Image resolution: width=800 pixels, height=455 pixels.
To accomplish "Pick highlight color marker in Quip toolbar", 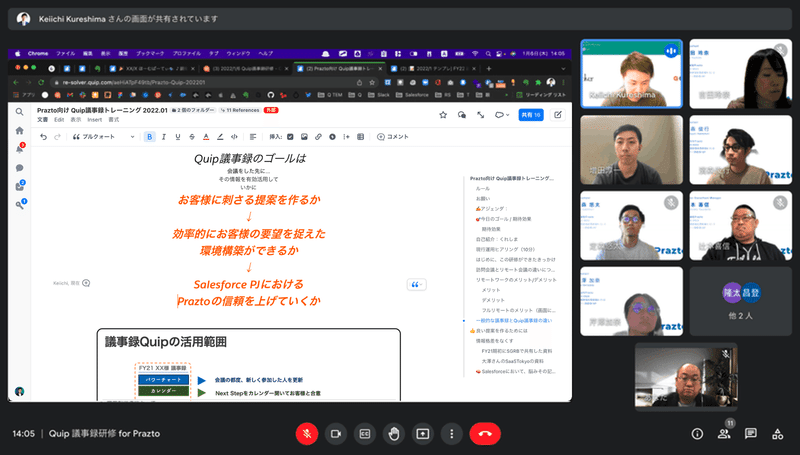I will click(220, 137).
